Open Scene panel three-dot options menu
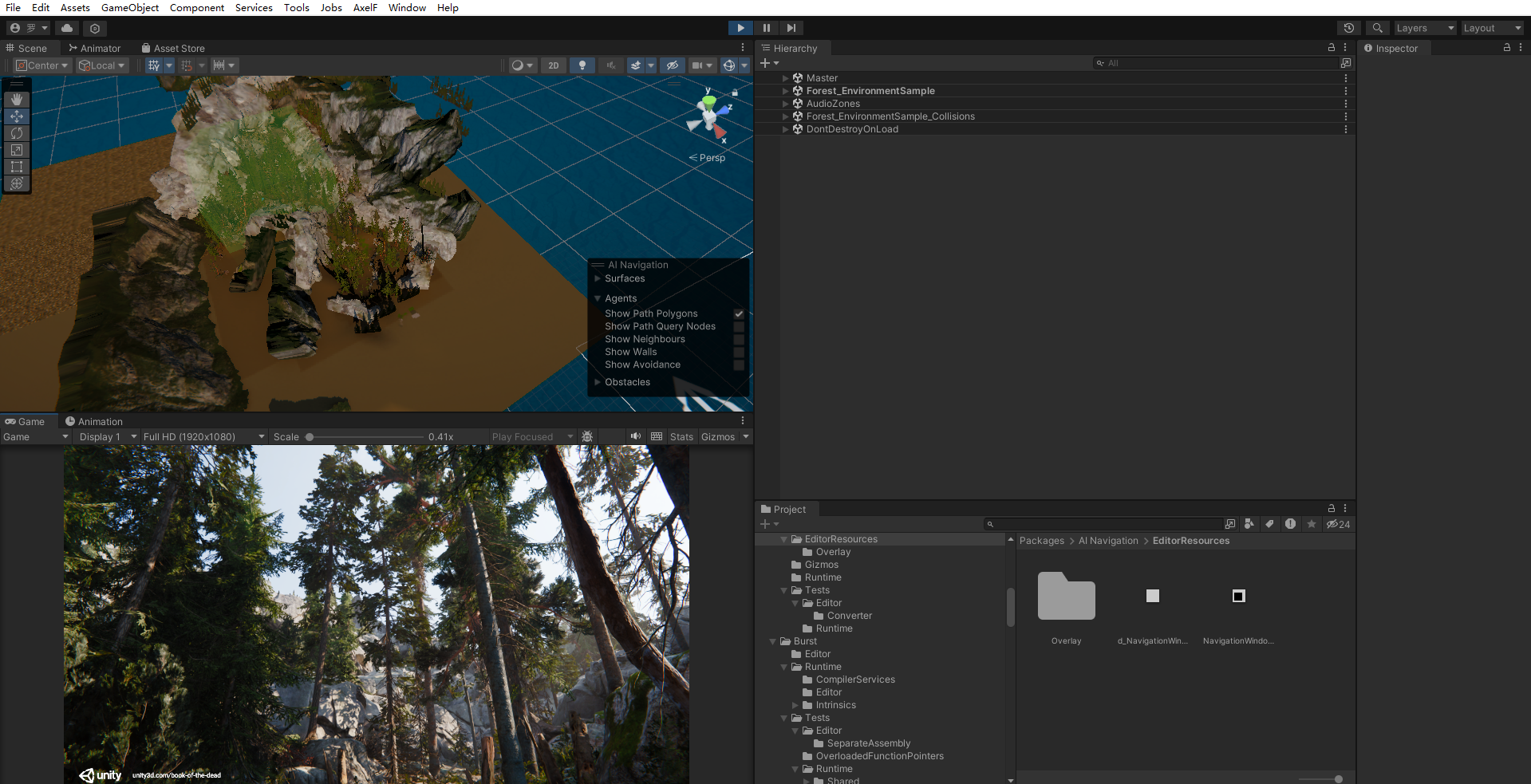 click(x=743, y=48)
